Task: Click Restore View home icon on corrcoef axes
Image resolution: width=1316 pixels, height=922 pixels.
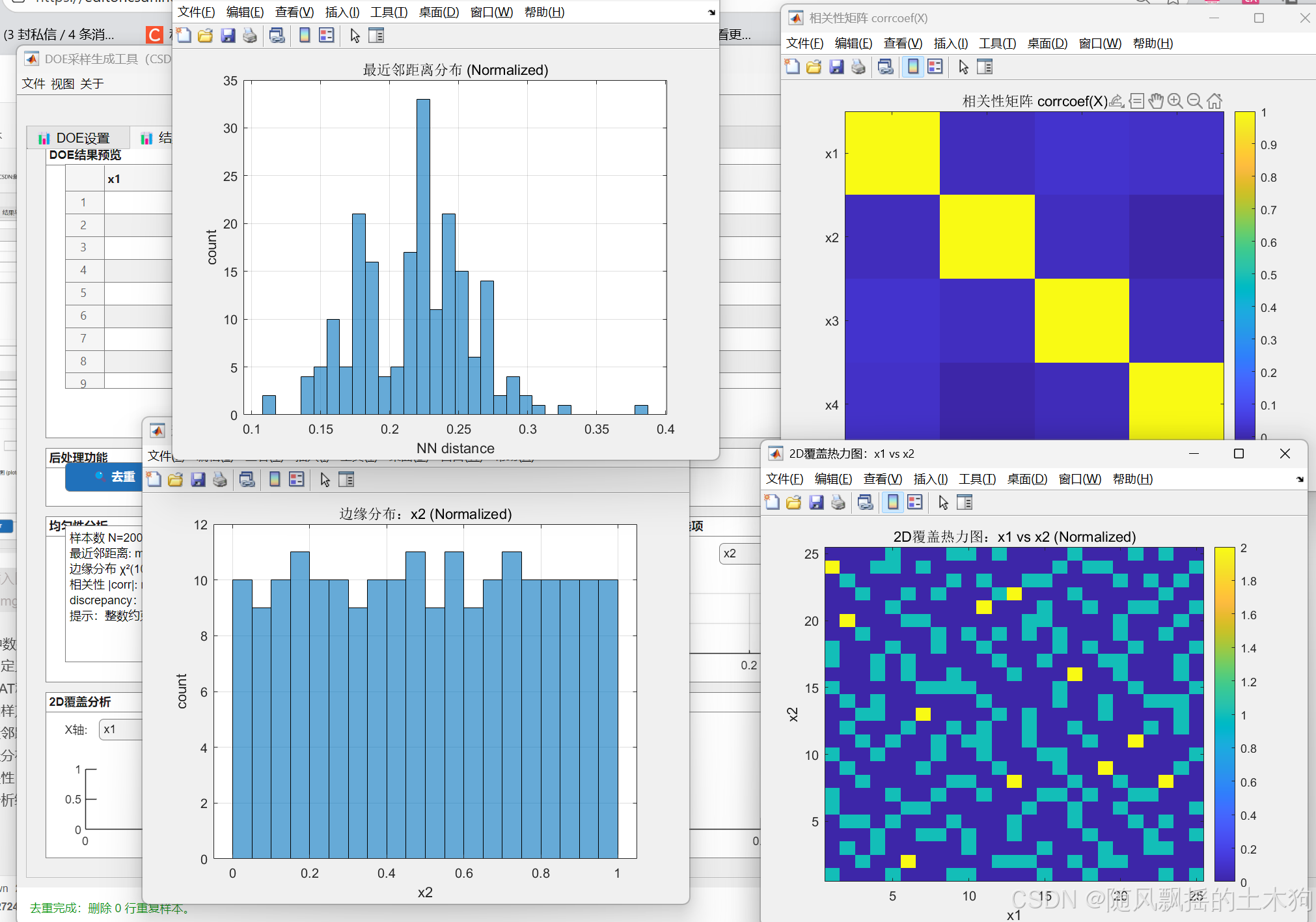Action: pyautogui.click(x=1214, y=101)
